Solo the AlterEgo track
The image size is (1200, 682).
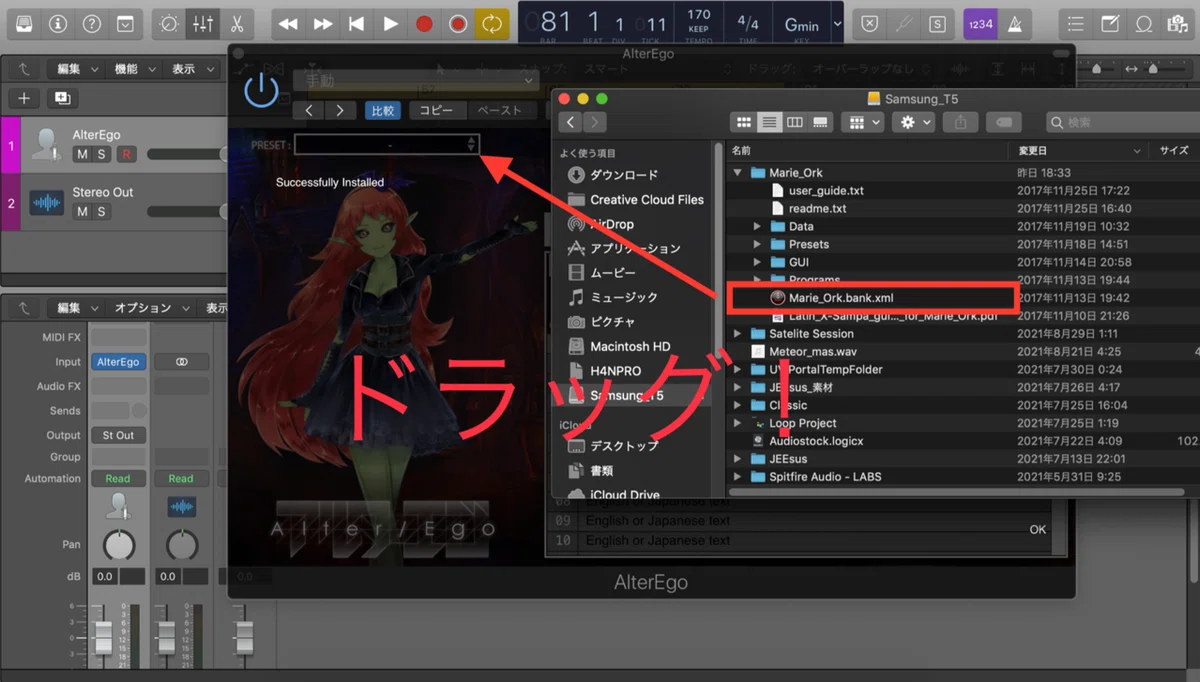(102, 154)
